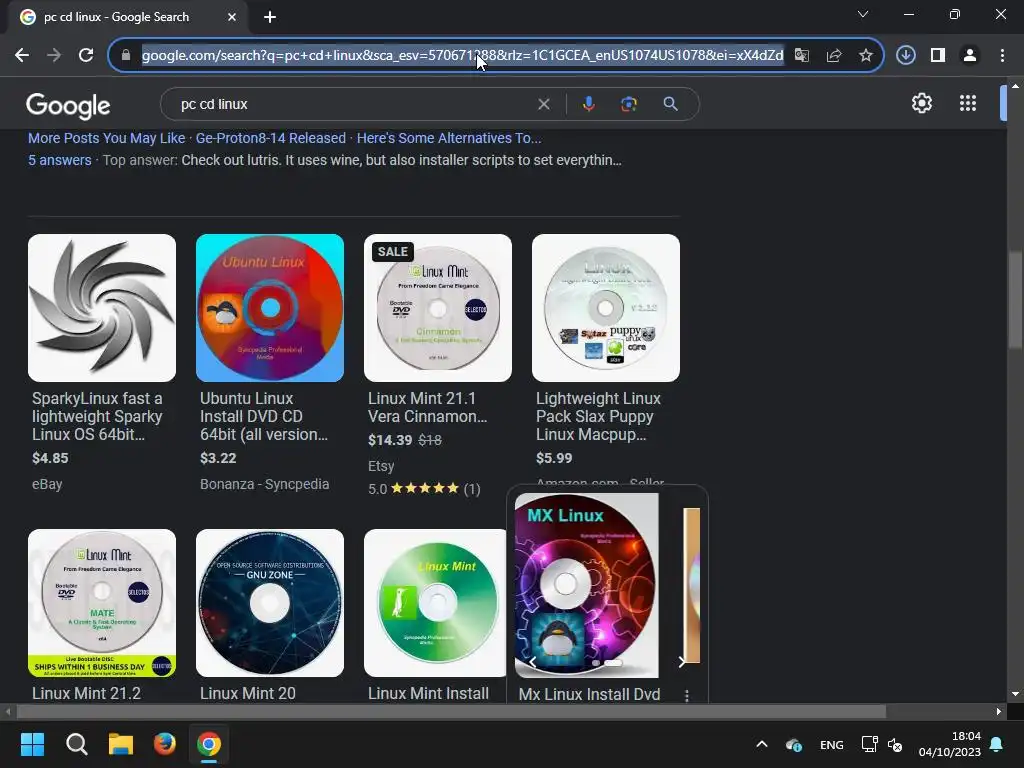1024x768 pixels.
Task: Open the Chrome downloads icon
Action: (906, 56)
